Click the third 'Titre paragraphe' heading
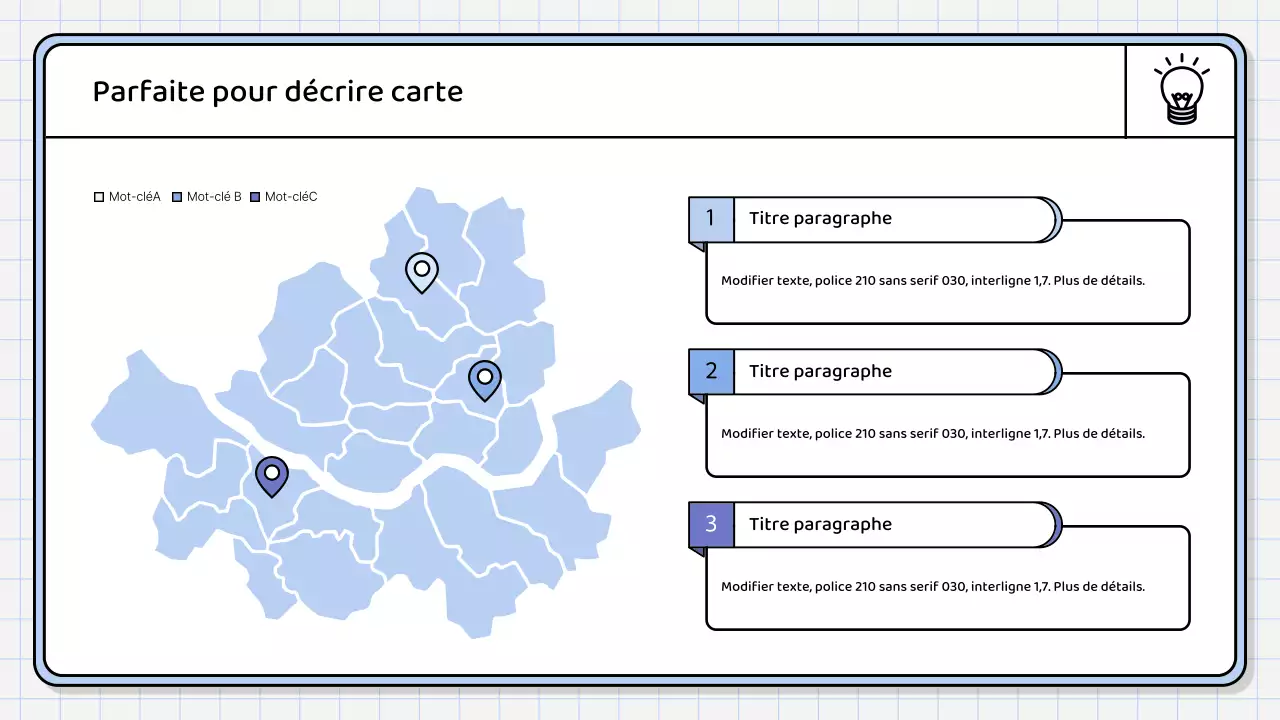Screen dimensions: 1280x720 point(820,525)
